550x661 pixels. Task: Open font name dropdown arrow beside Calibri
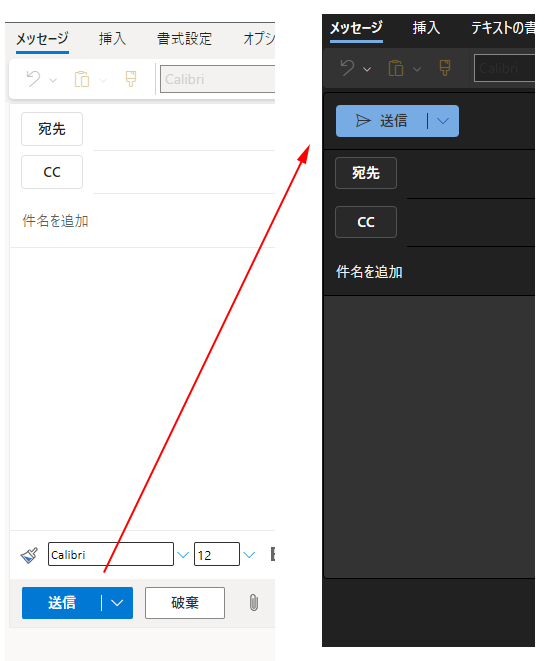pyautogui.click(x=183, y=555)
